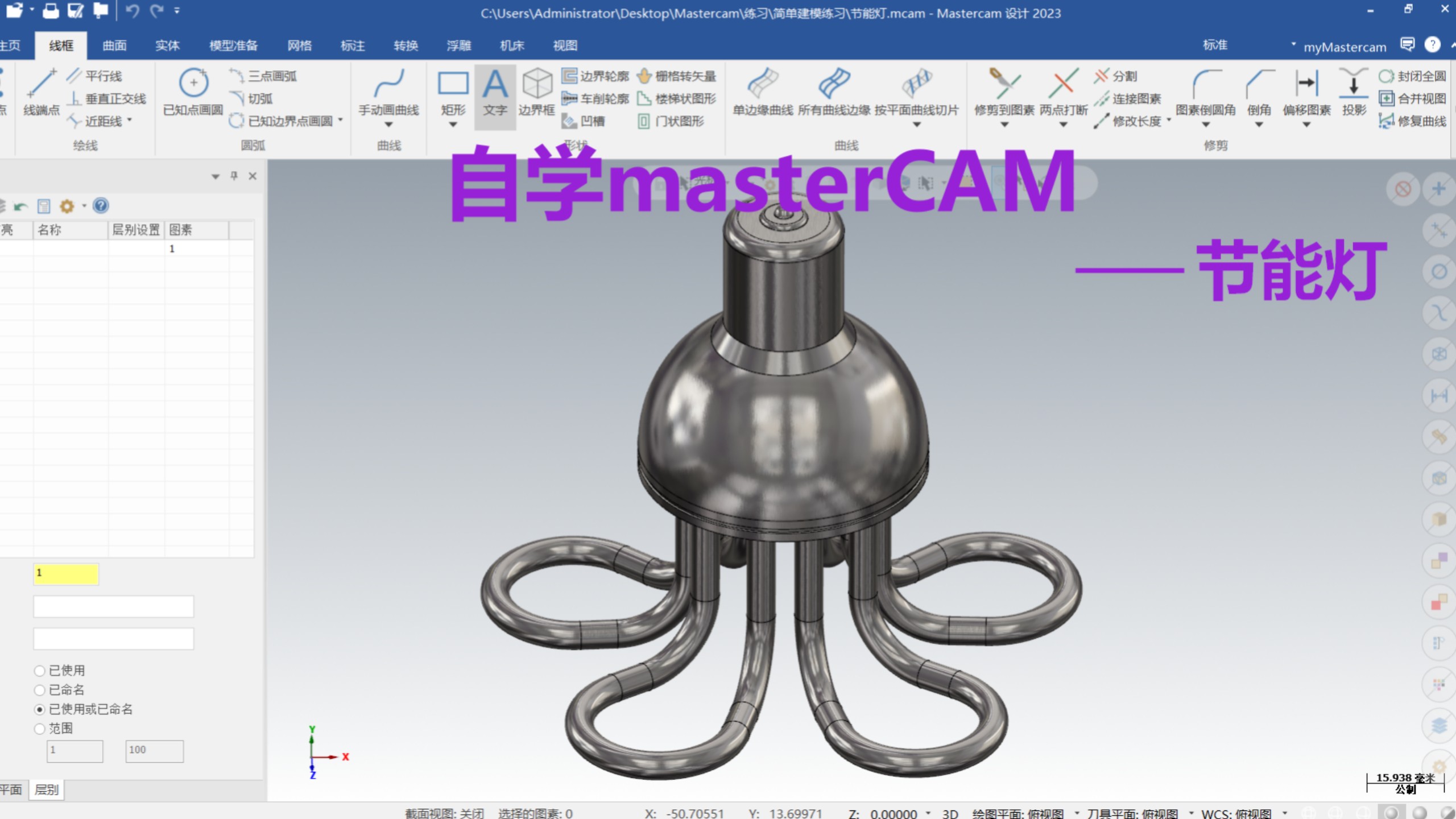Expand the 修改长度 dropdown arrow
1456x819 pixels.
tap(1169, 120)
